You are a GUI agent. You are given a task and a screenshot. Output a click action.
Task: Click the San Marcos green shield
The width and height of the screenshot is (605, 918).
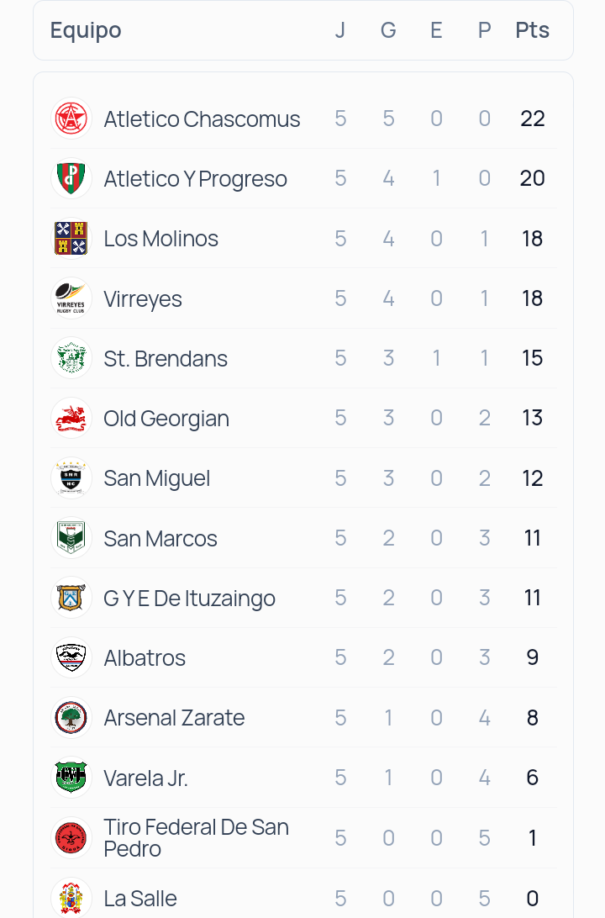[x=71, y=537]
